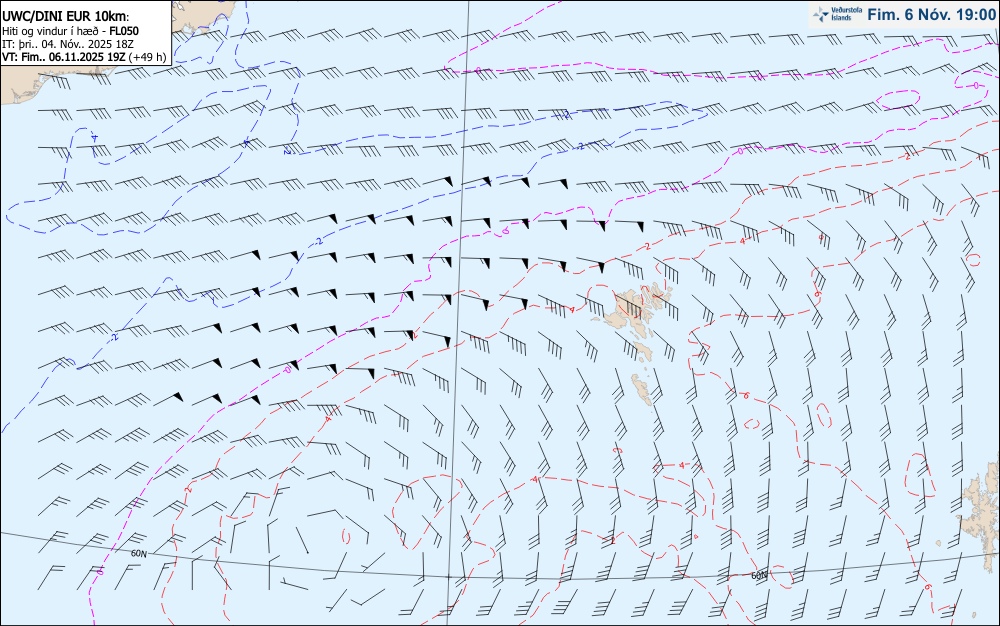
Task: Click the 'UWC/DINI EUR 10km:' title
Action: click(65, 17)
